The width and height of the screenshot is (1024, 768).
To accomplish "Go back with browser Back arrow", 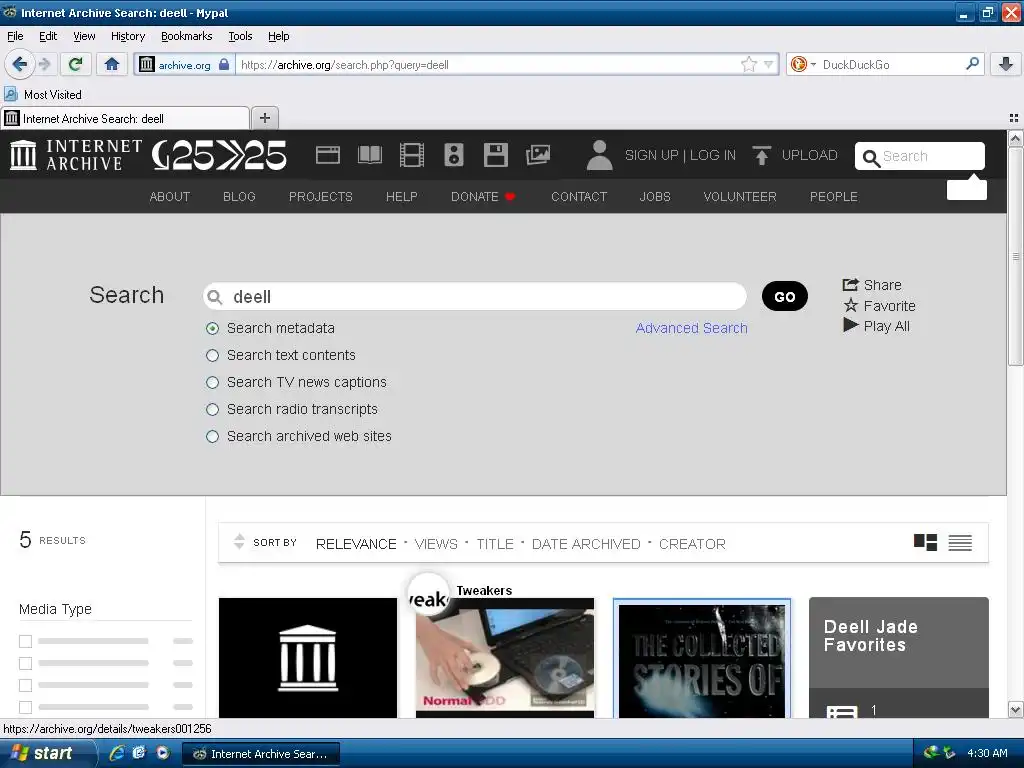I will (20, 64).
